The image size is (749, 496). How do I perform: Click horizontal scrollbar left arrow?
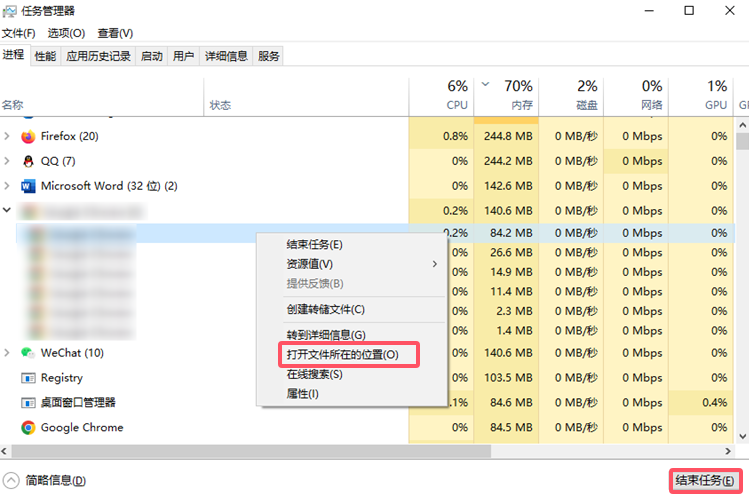[5, 451]
